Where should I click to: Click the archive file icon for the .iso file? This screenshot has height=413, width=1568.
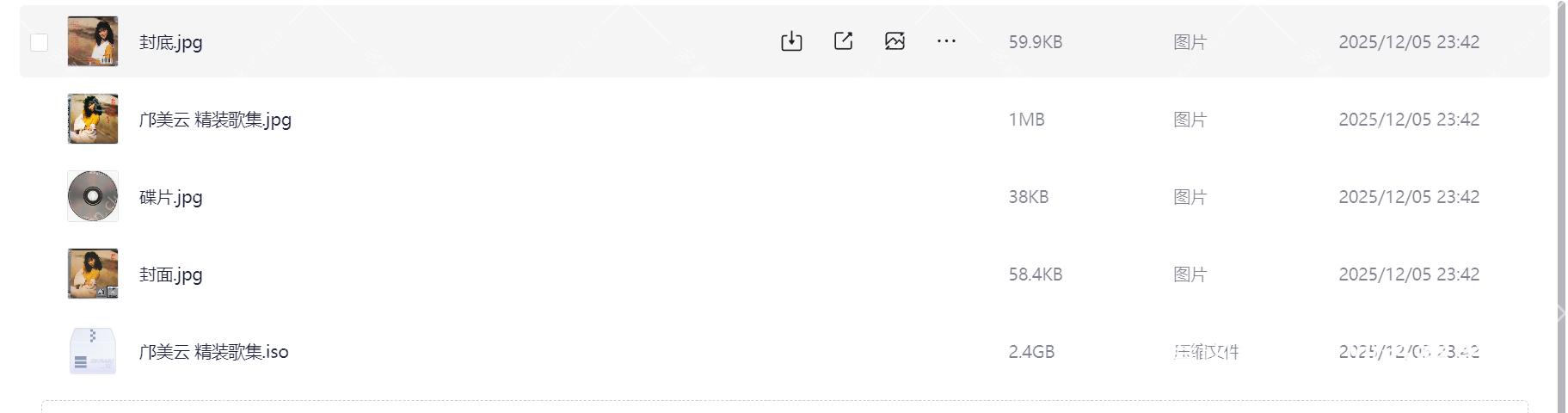tap(93, 351)
